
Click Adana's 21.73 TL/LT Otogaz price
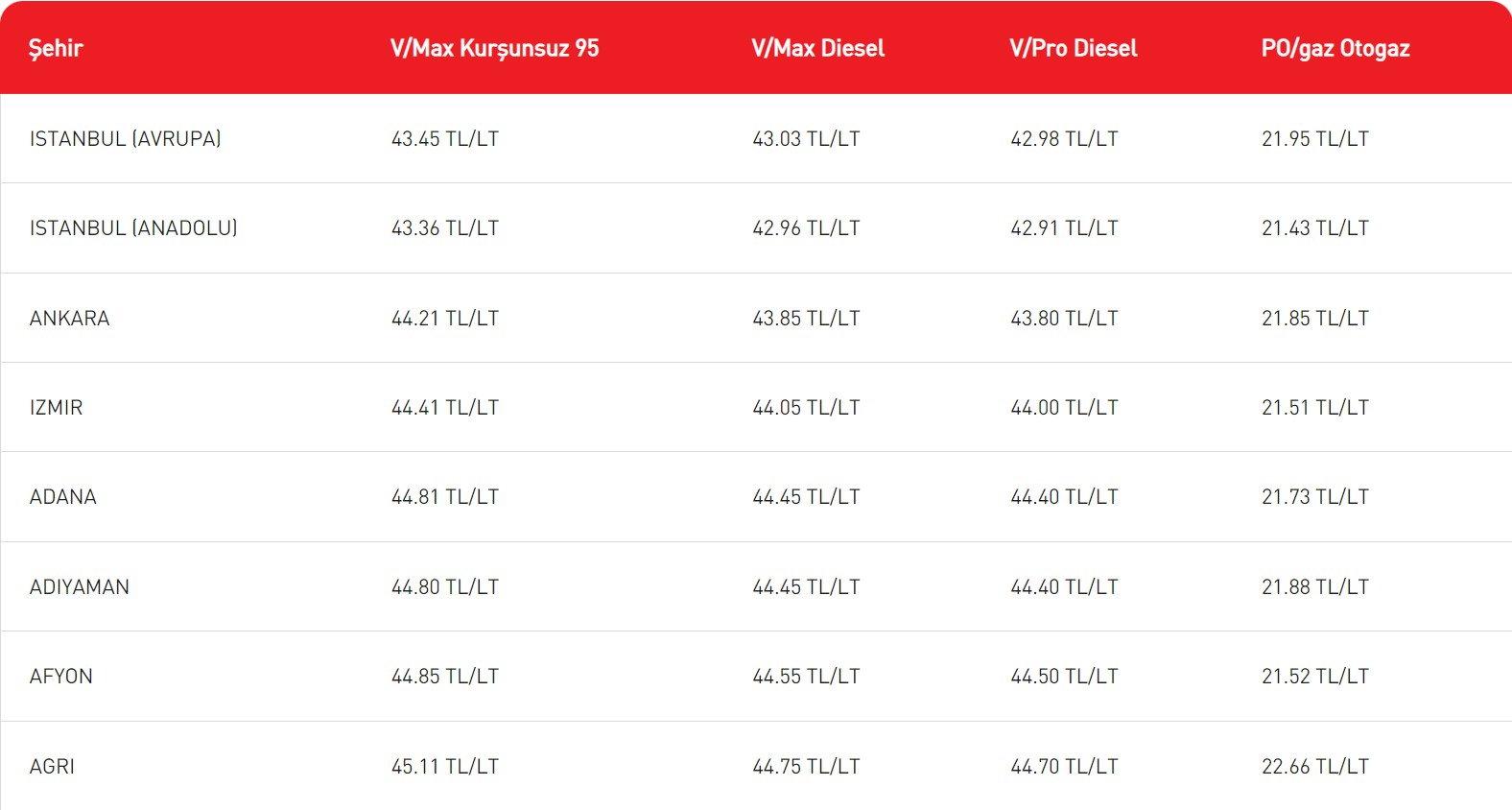(x=1315, y=497)
